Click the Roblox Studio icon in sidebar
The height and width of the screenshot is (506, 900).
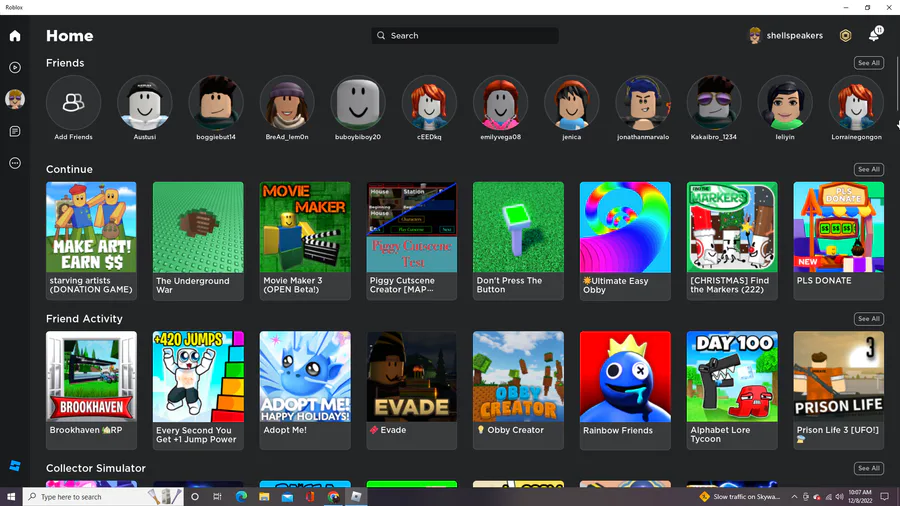[x=15, y=465]
